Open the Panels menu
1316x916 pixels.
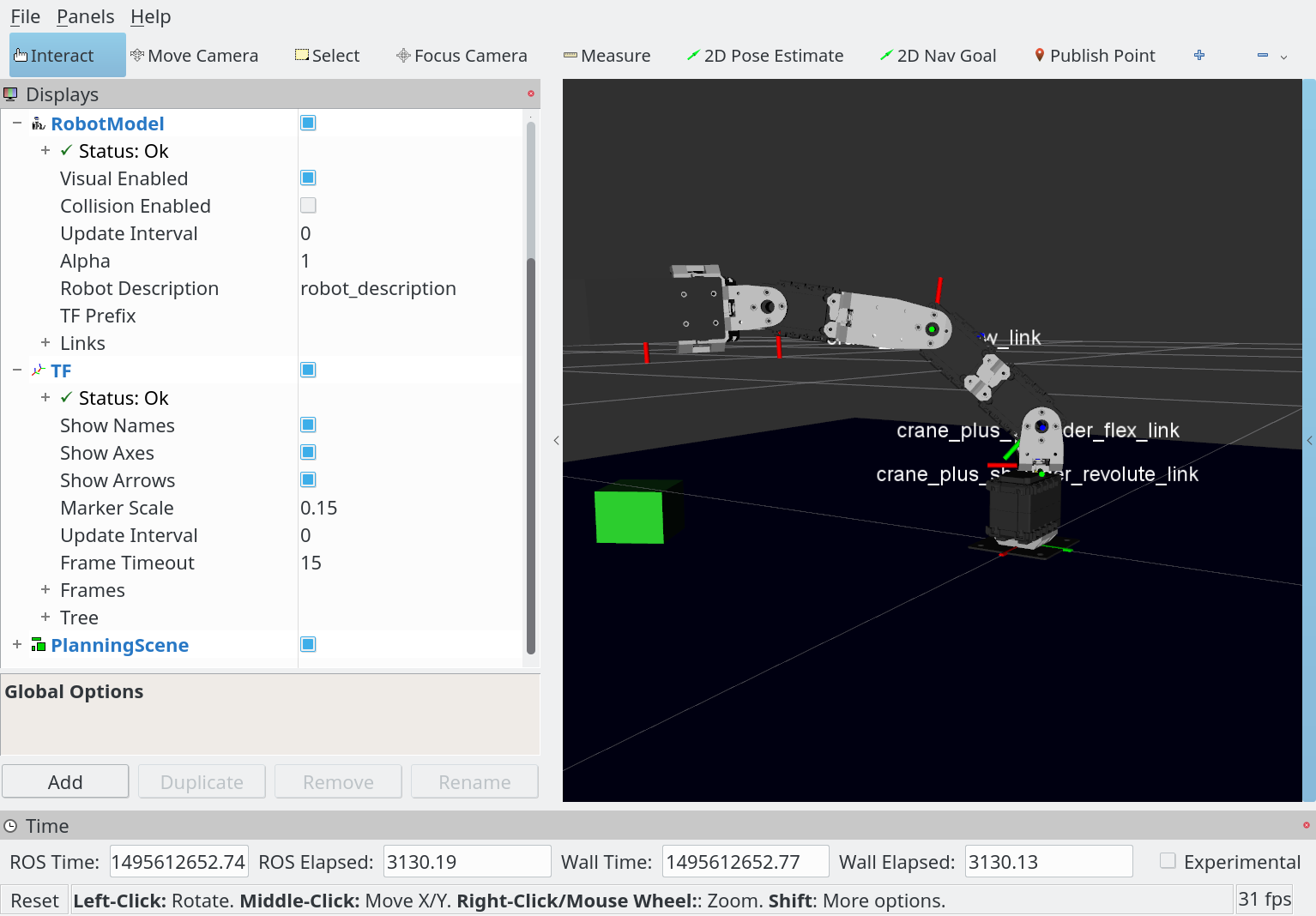click(x=85, y=16)
